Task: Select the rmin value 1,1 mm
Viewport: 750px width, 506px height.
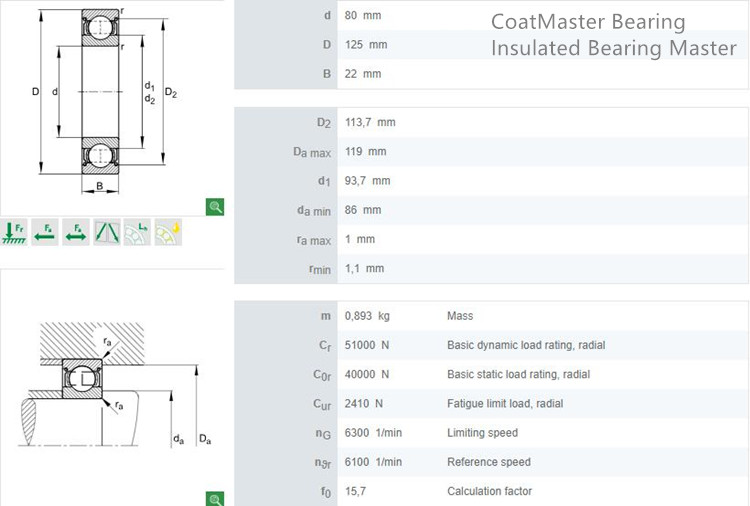Action: click(364, 268)
